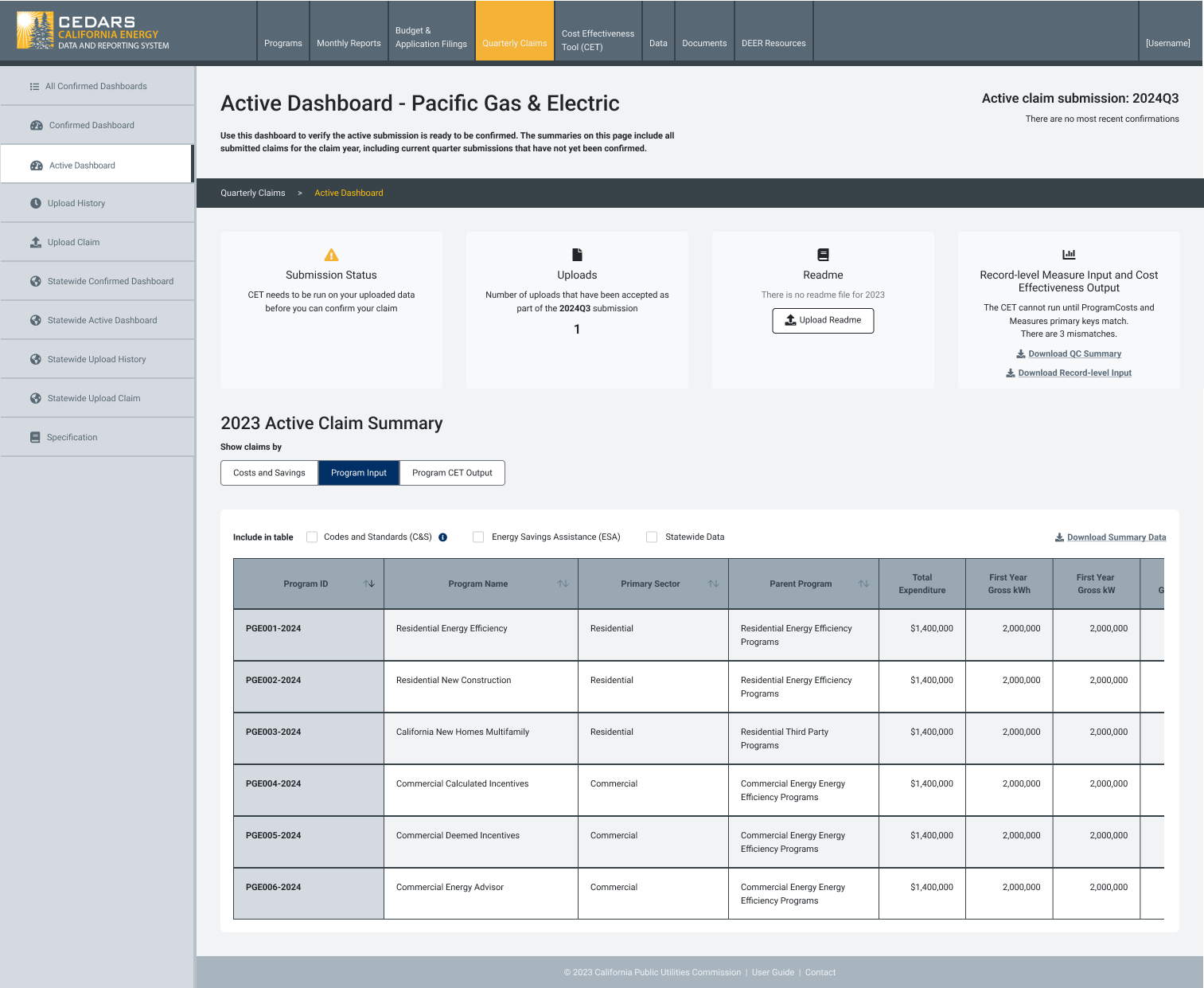The image size is (1204, 988).
Task: Enable Codes and Standards (C&S) checkbox
Action: pos(312,537)
